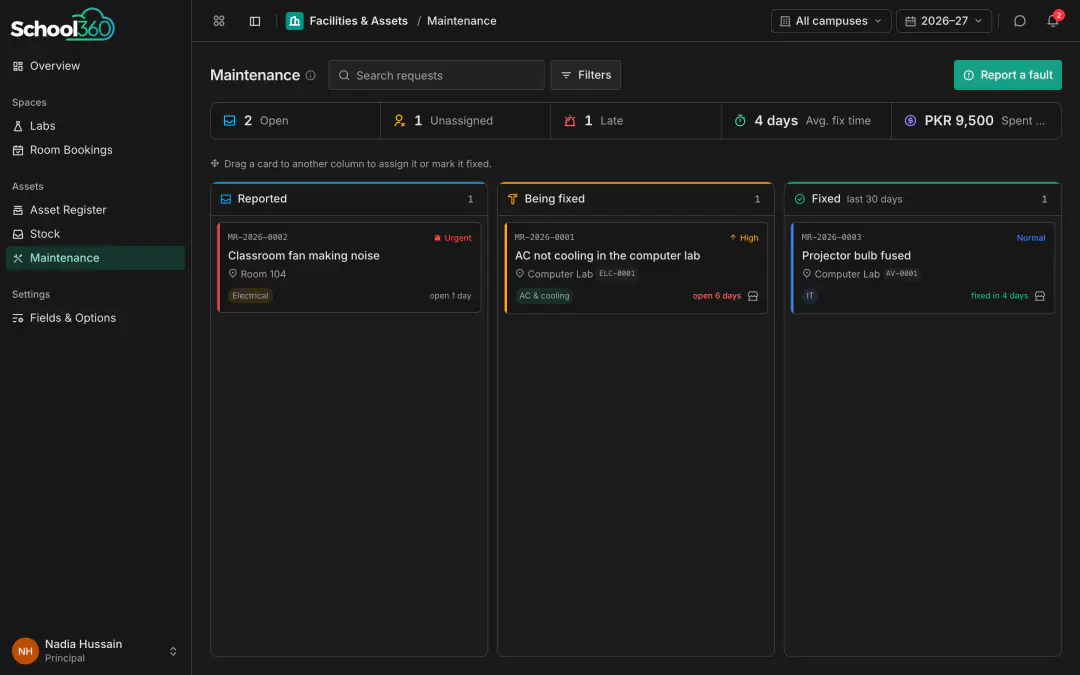Click the open 6 days status text
This screenshot has height=675, width=1080.
point(717,296)
